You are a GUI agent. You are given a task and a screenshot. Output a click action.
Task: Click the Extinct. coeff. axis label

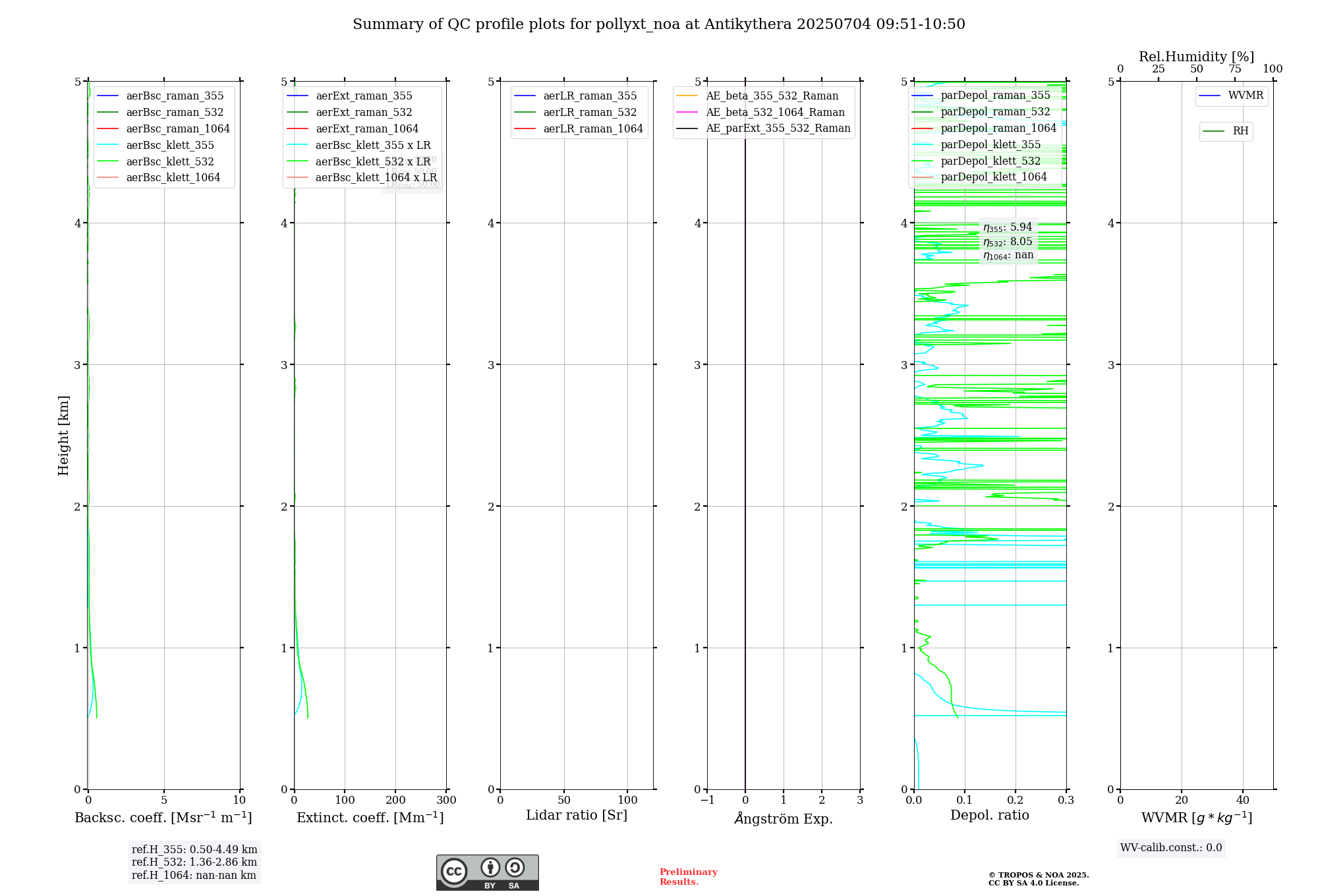(370, 818)
